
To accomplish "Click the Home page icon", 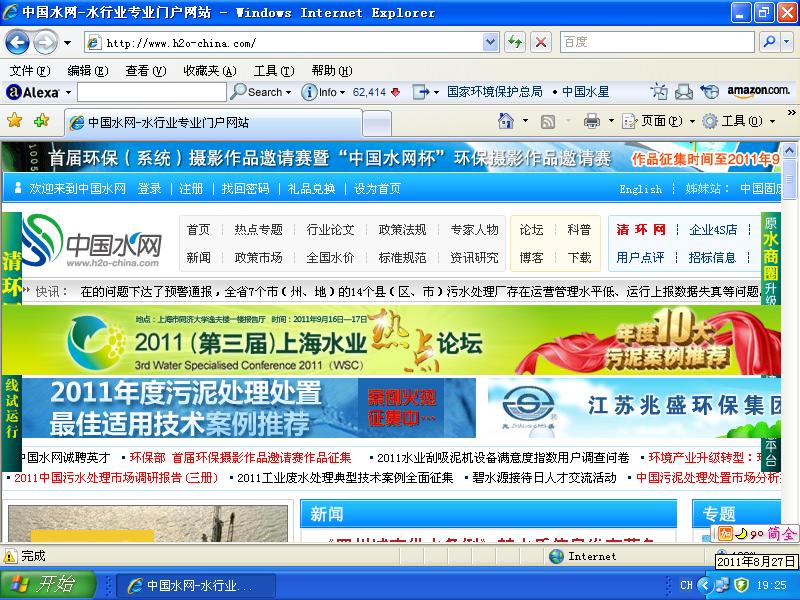I will [506, 121].
